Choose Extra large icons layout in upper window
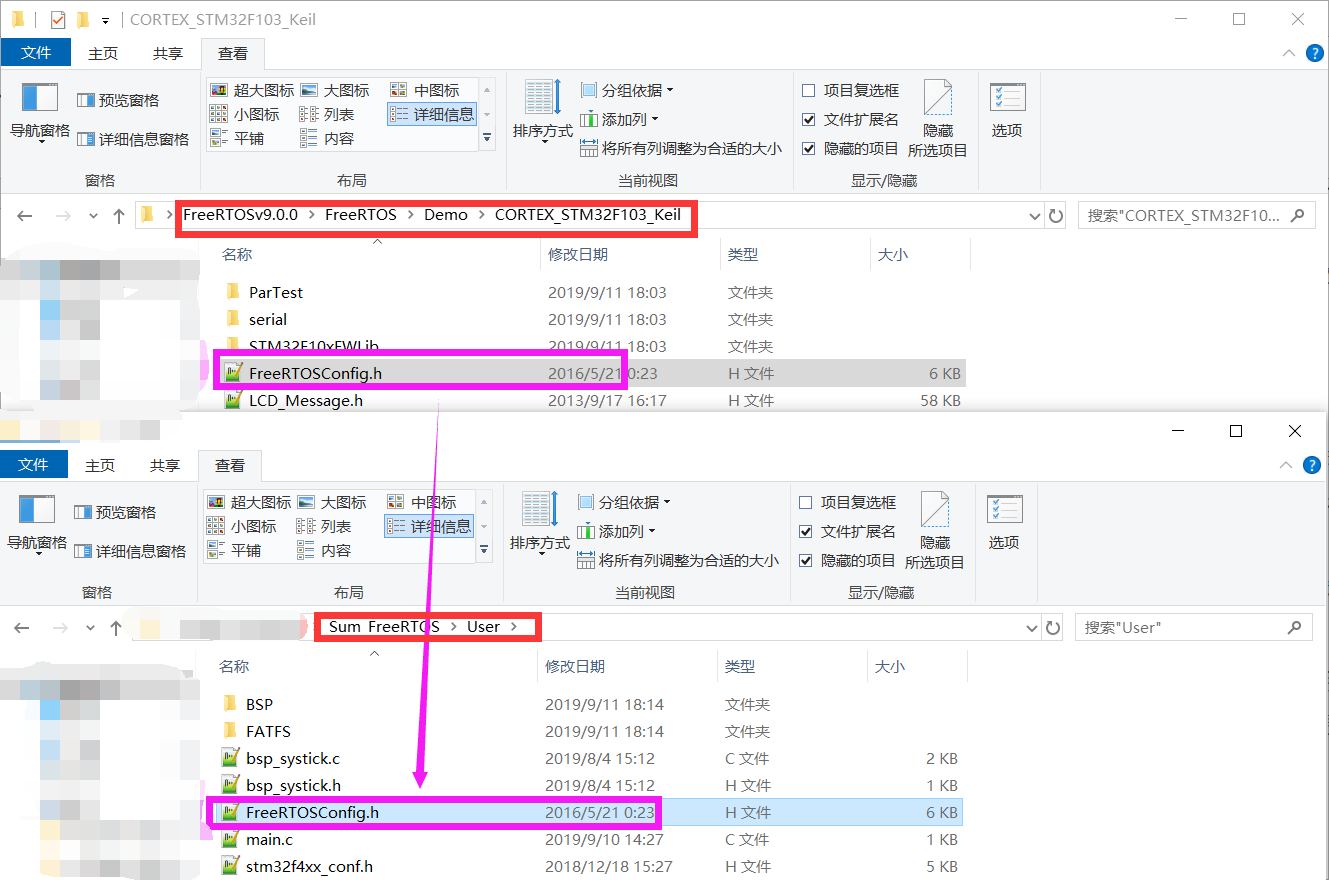 pos(252,90)
